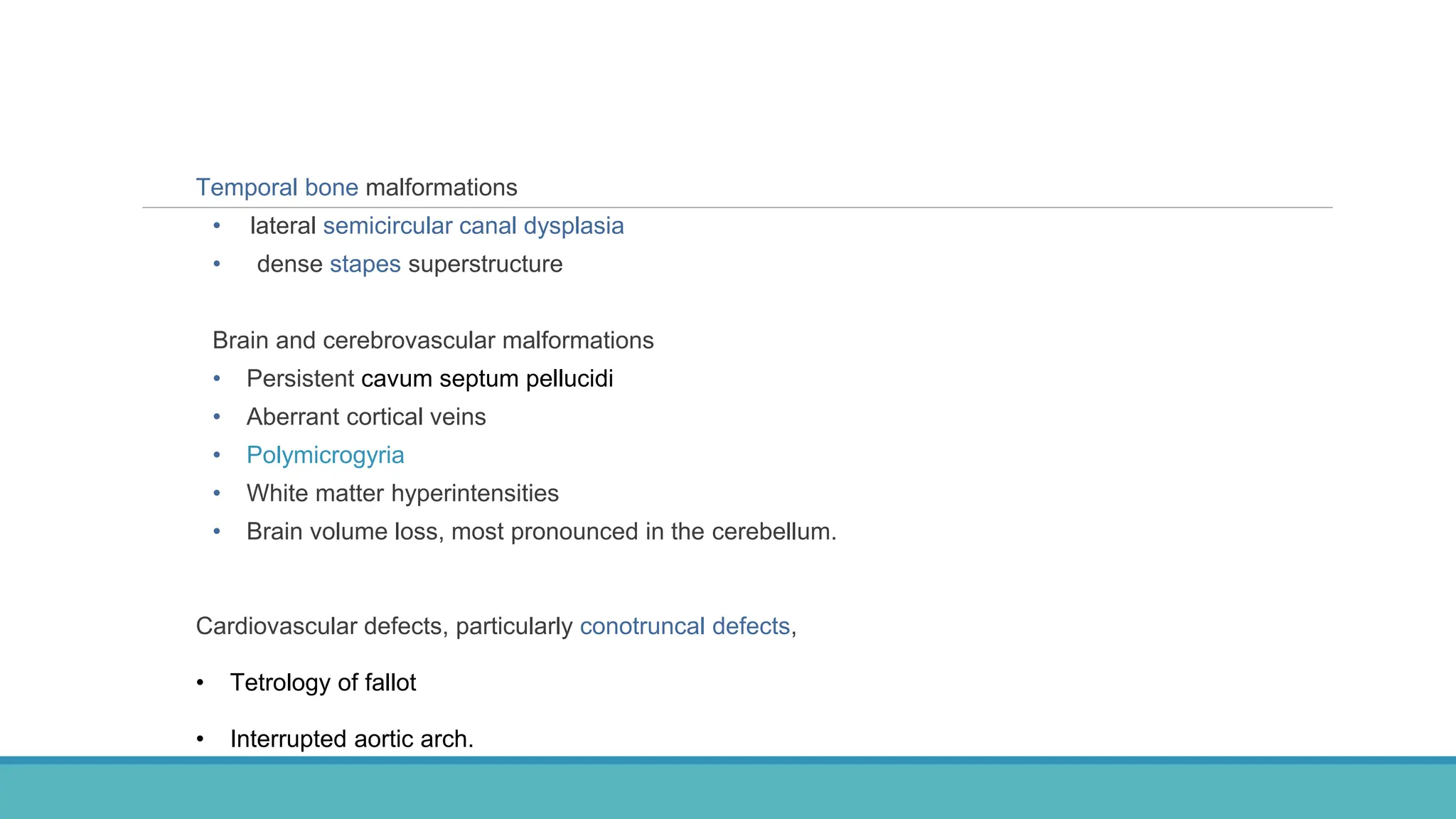The height and width of the screenshot is (819, 1456).
Task: Open the Temporal bone link
Action: [x=277, y=188]
